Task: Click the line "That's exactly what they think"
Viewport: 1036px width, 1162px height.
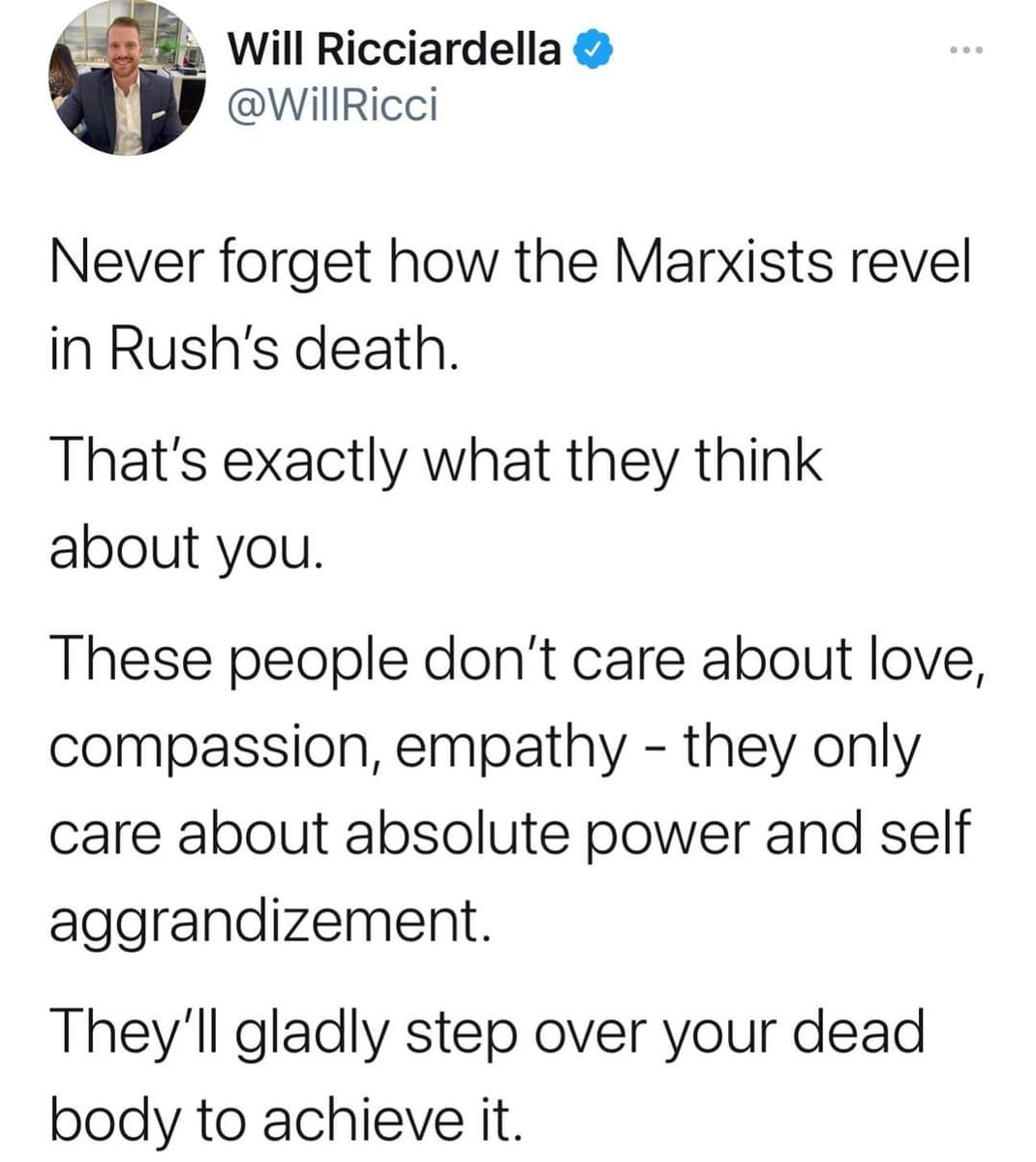Action: (x=436, y=460)
